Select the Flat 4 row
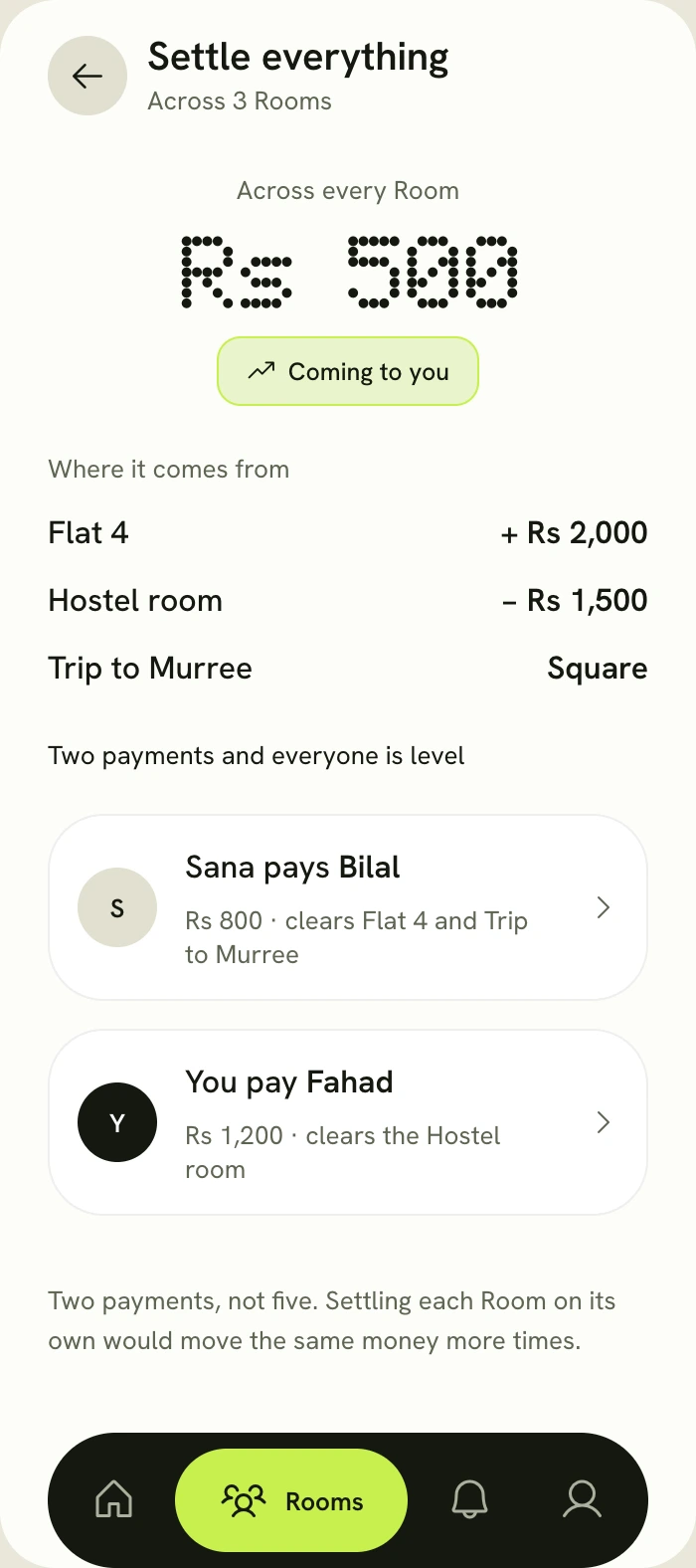Viewport: 696px width, 1568px height. [x=348, y=533]
